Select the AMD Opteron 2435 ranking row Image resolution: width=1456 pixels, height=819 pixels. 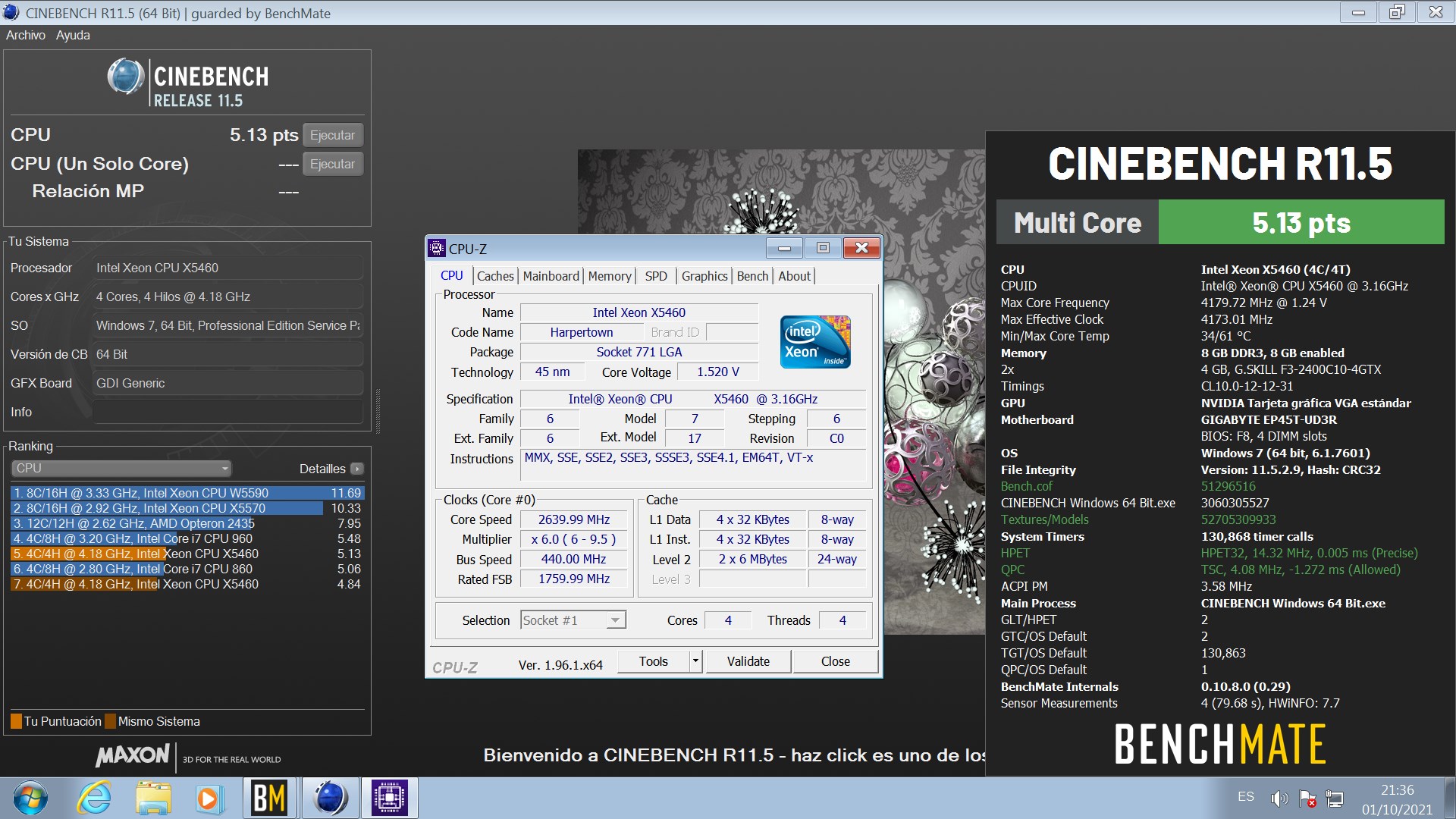tap(187, 523)
